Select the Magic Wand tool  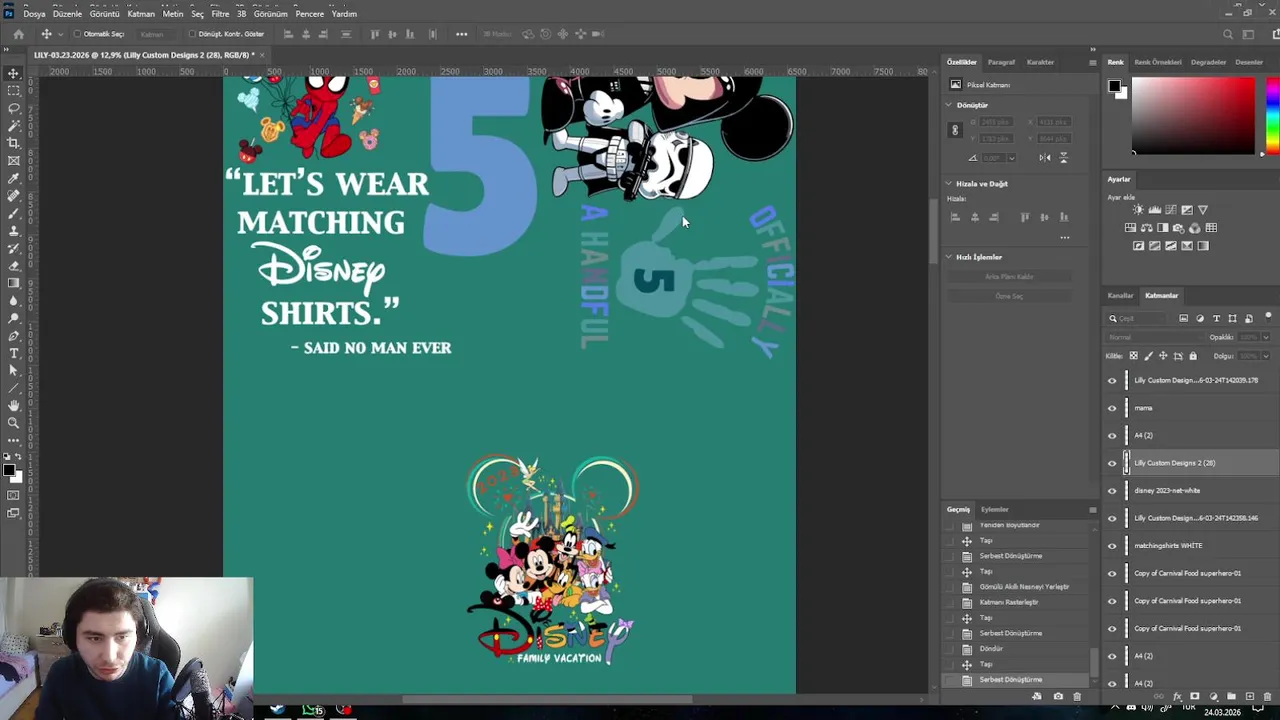(13, 126)
